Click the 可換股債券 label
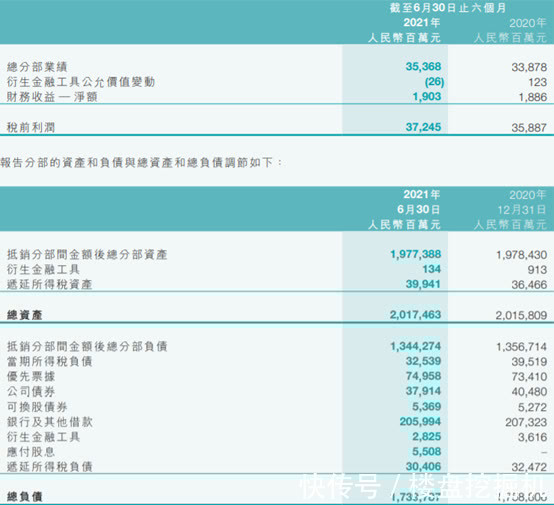 tap(37, 407)
